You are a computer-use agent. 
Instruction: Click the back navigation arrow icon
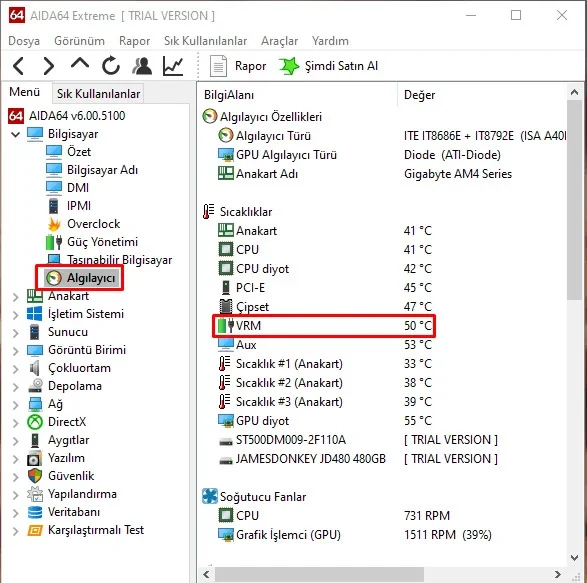[18, 66]
